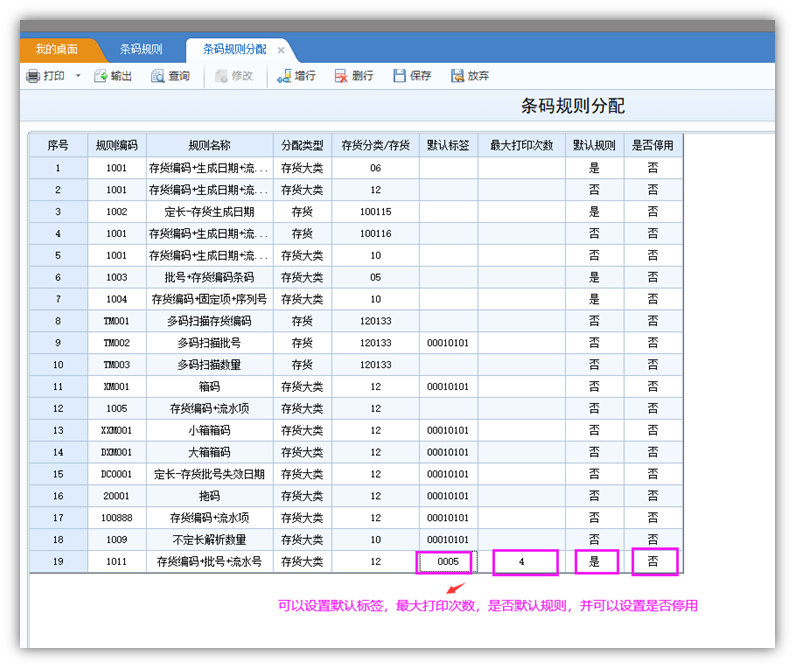Click the Query (查询) icon
The image size is (795, 668).
point(158,76)
